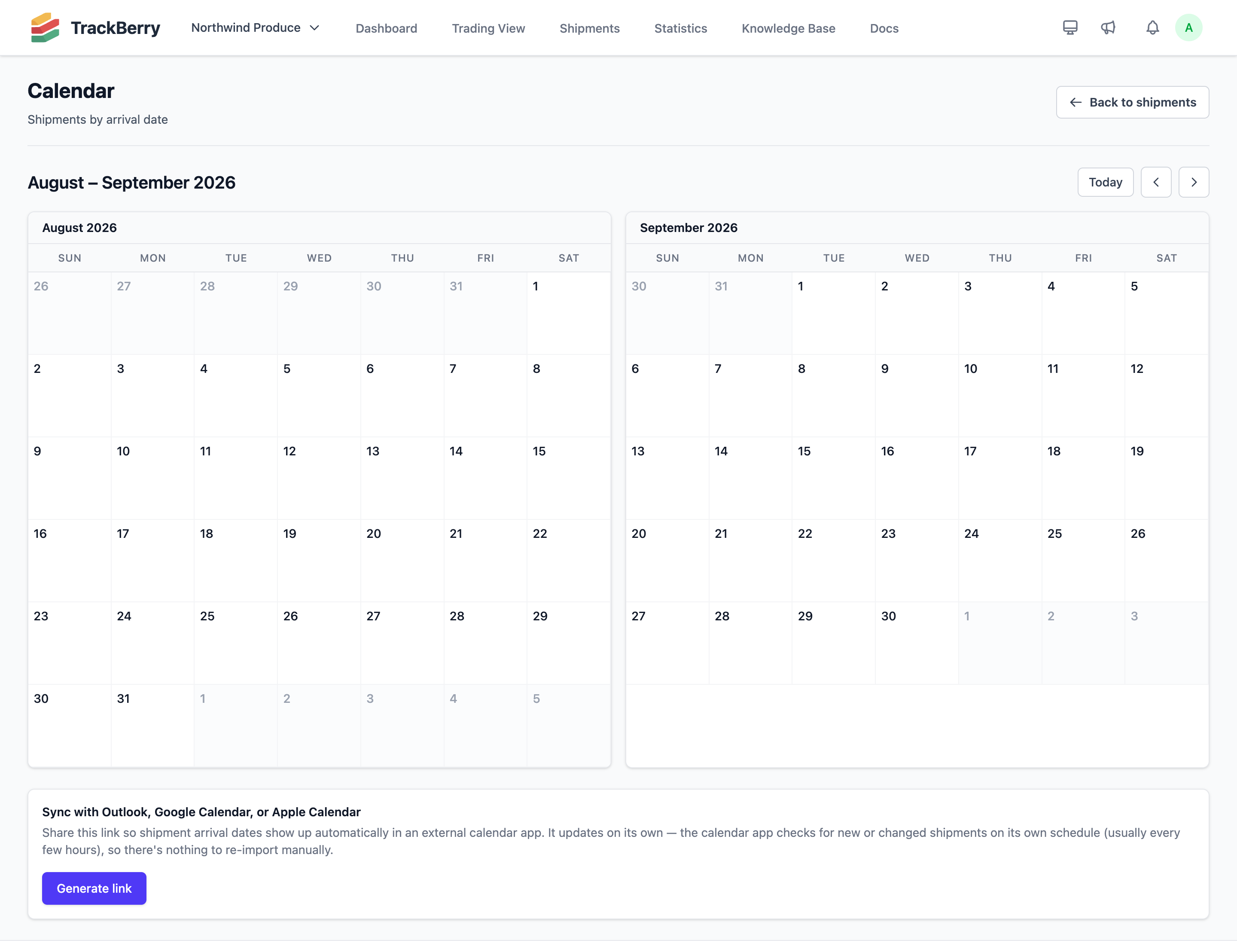The image size is (1237, 952).
Task: Click the Generate link button
Action: pyautogui.click(x=94, y=888)
